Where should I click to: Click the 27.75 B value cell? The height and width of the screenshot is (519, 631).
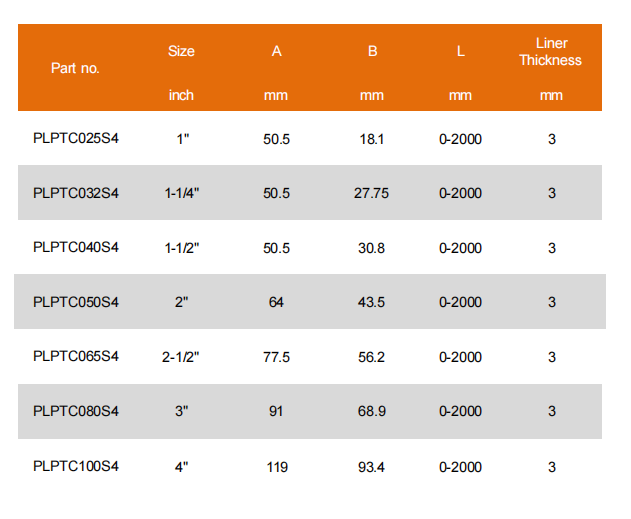click(371, 193)
